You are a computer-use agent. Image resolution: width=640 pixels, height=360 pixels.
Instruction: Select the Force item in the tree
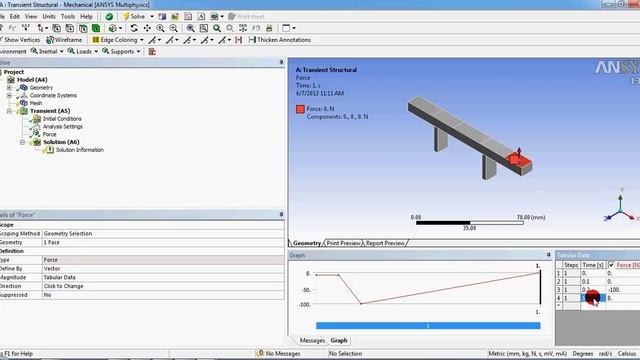(49, 134)
